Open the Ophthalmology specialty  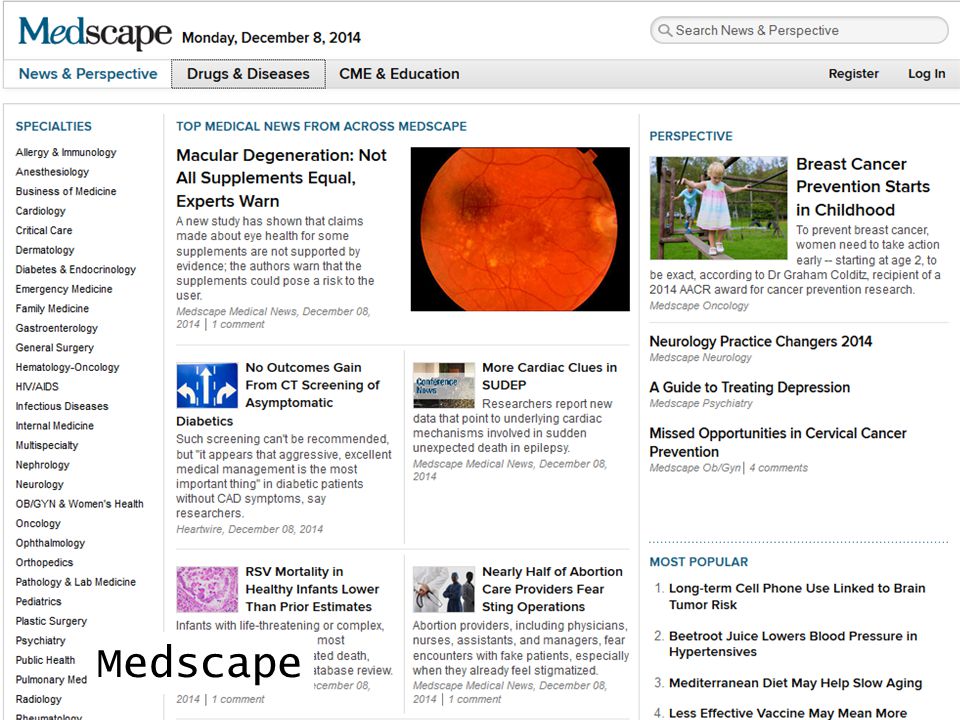click(50, 544)
